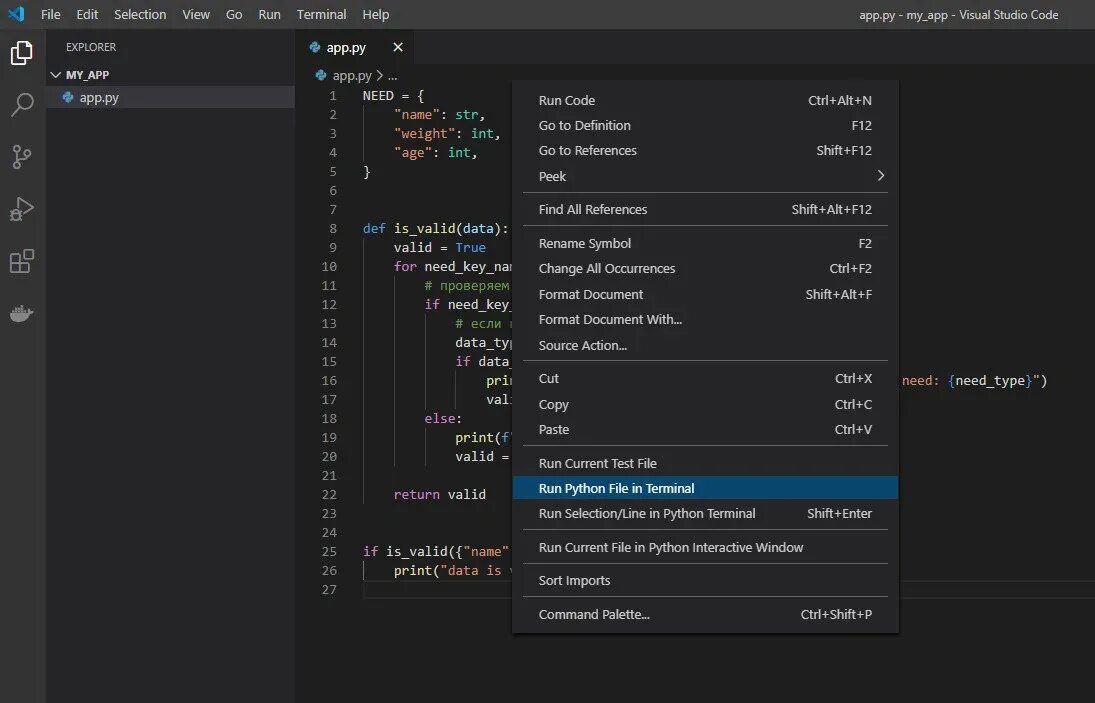Select app.py file in Explorer tree
The width and height of the screenshot is (1095, 703).
[170, 97]
